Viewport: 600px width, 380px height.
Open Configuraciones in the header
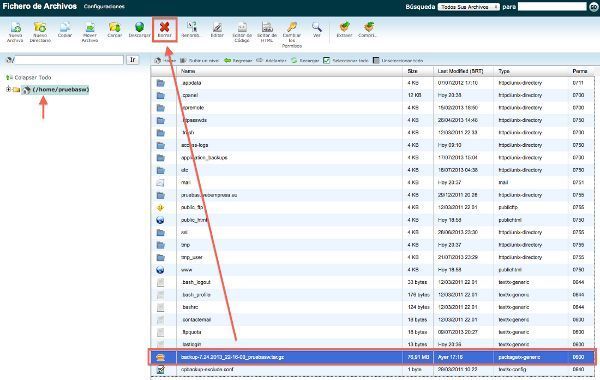point(104,7)
